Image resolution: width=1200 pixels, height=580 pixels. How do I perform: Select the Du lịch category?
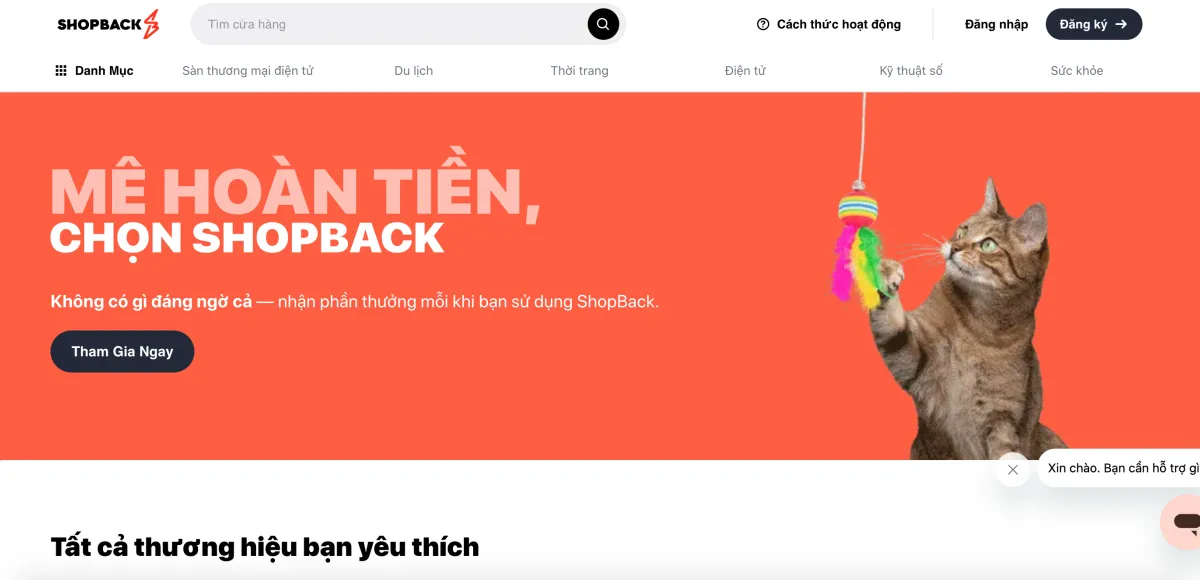(x=414, y=71)
